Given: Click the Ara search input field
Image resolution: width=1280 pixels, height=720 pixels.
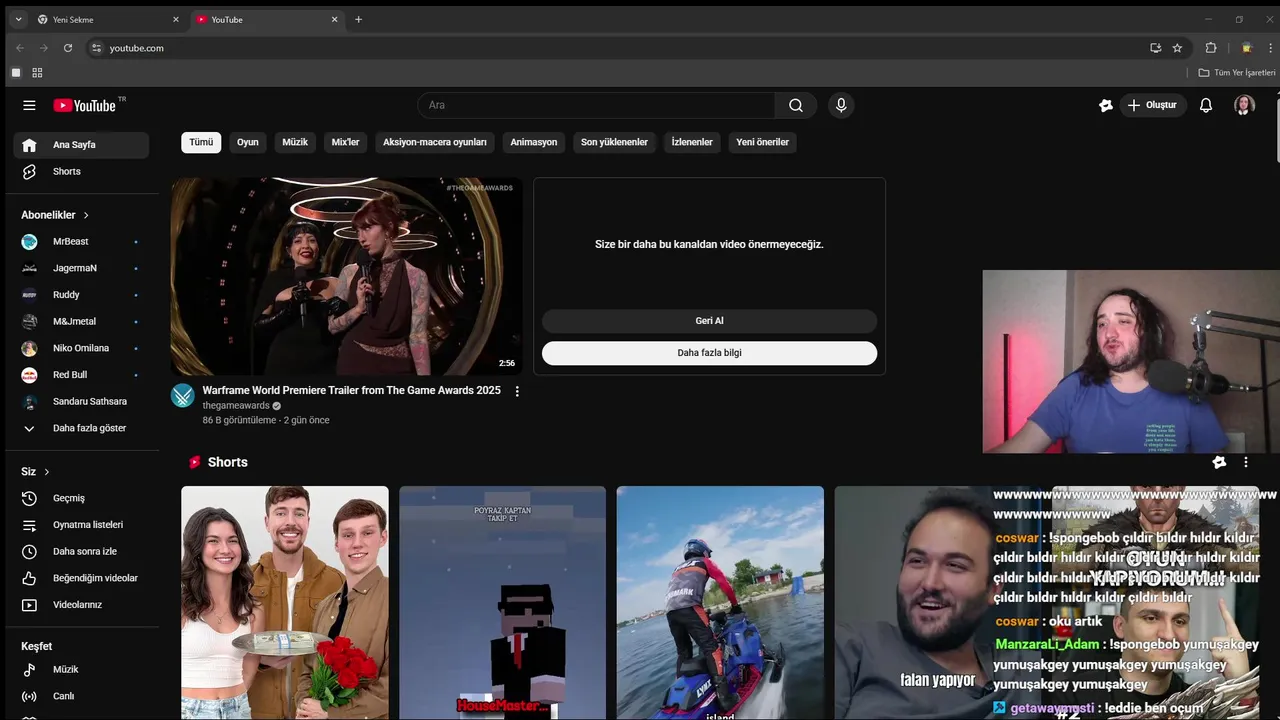Looking at the screenshot, I should tap(596, 105).
